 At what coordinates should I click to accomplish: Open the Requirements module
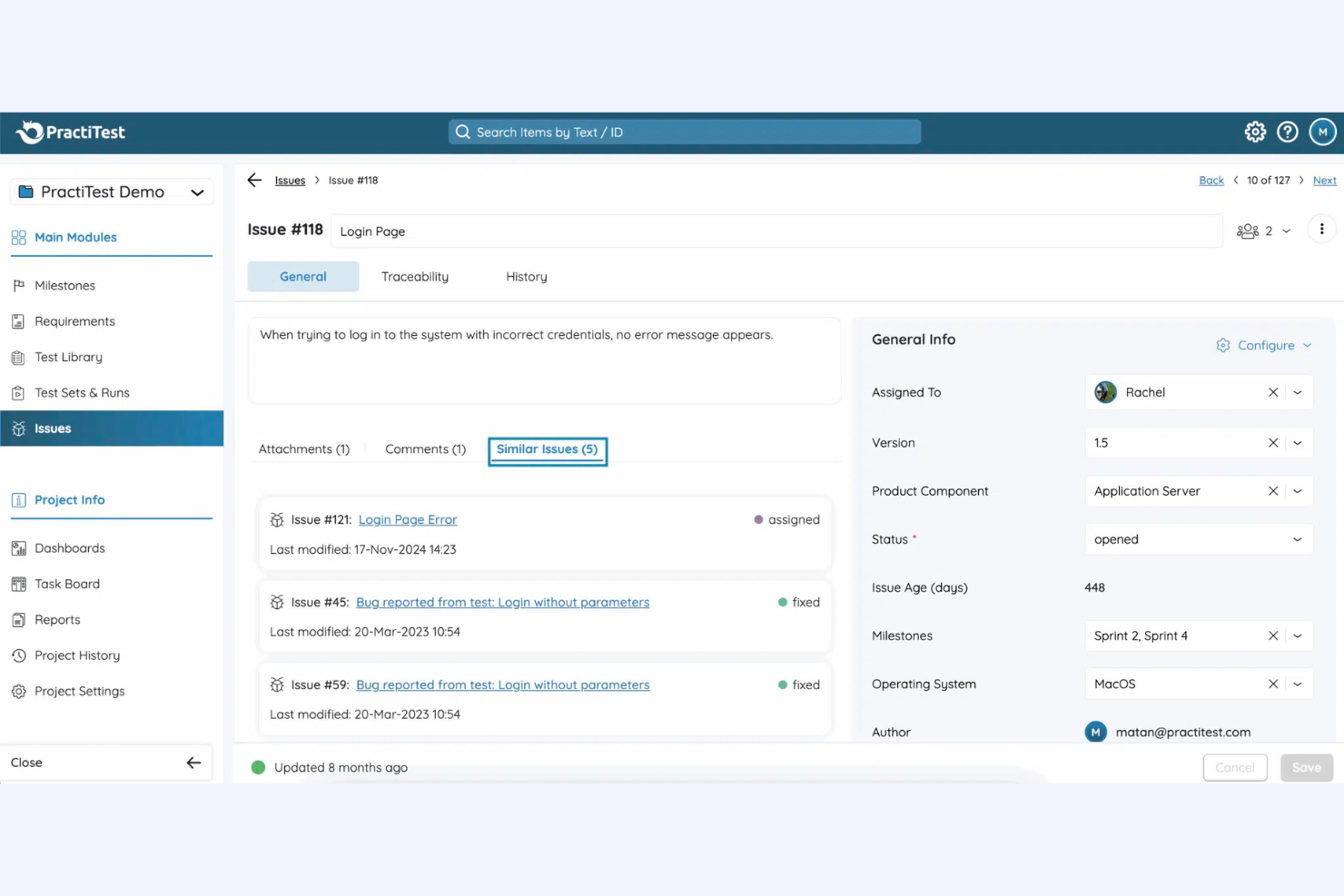pyautogui.click(x=74, y=320)
